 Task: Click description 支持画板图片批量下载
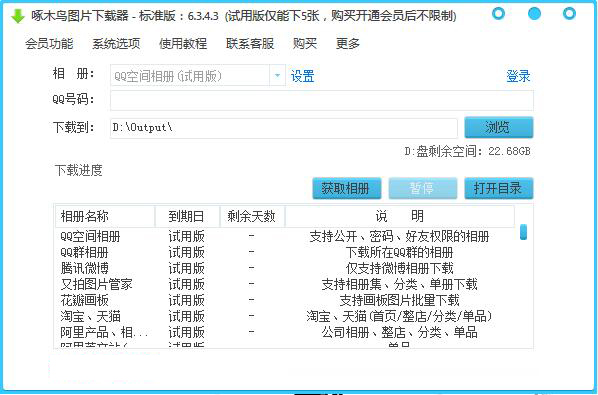coord(399,301)
